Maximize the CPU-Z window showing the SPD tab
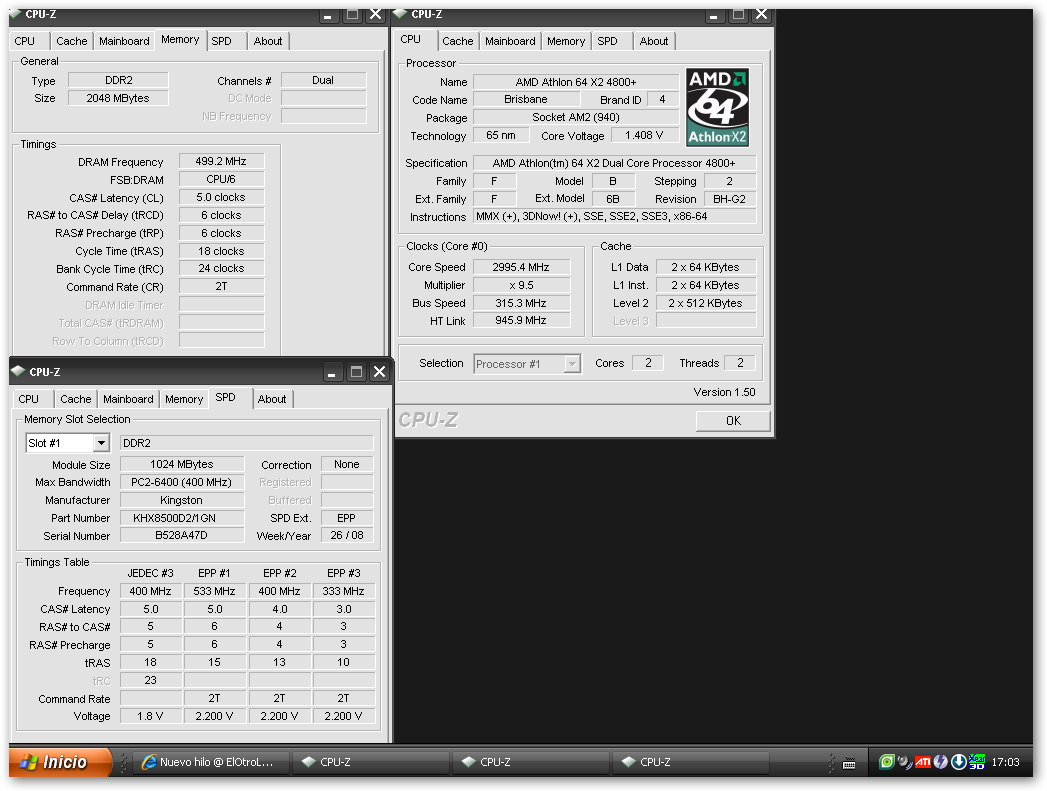 356,372
